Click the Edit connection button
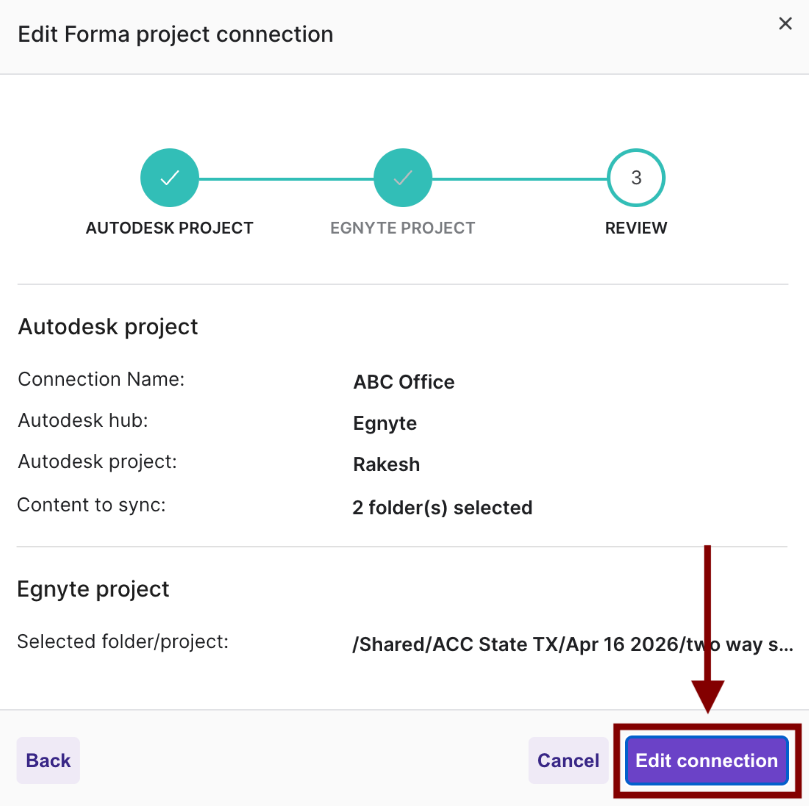 (x=706, y=760)
